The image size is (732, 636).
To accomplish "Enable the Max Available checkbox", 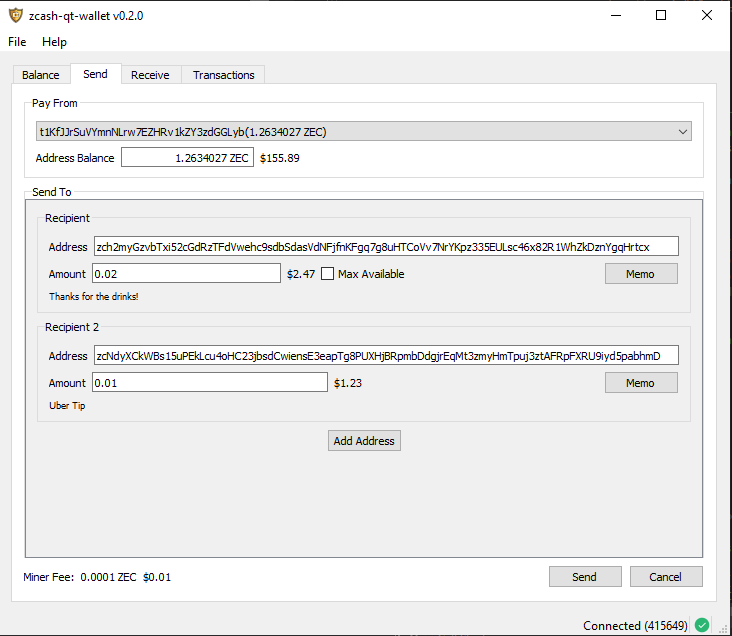I will 327,274.
